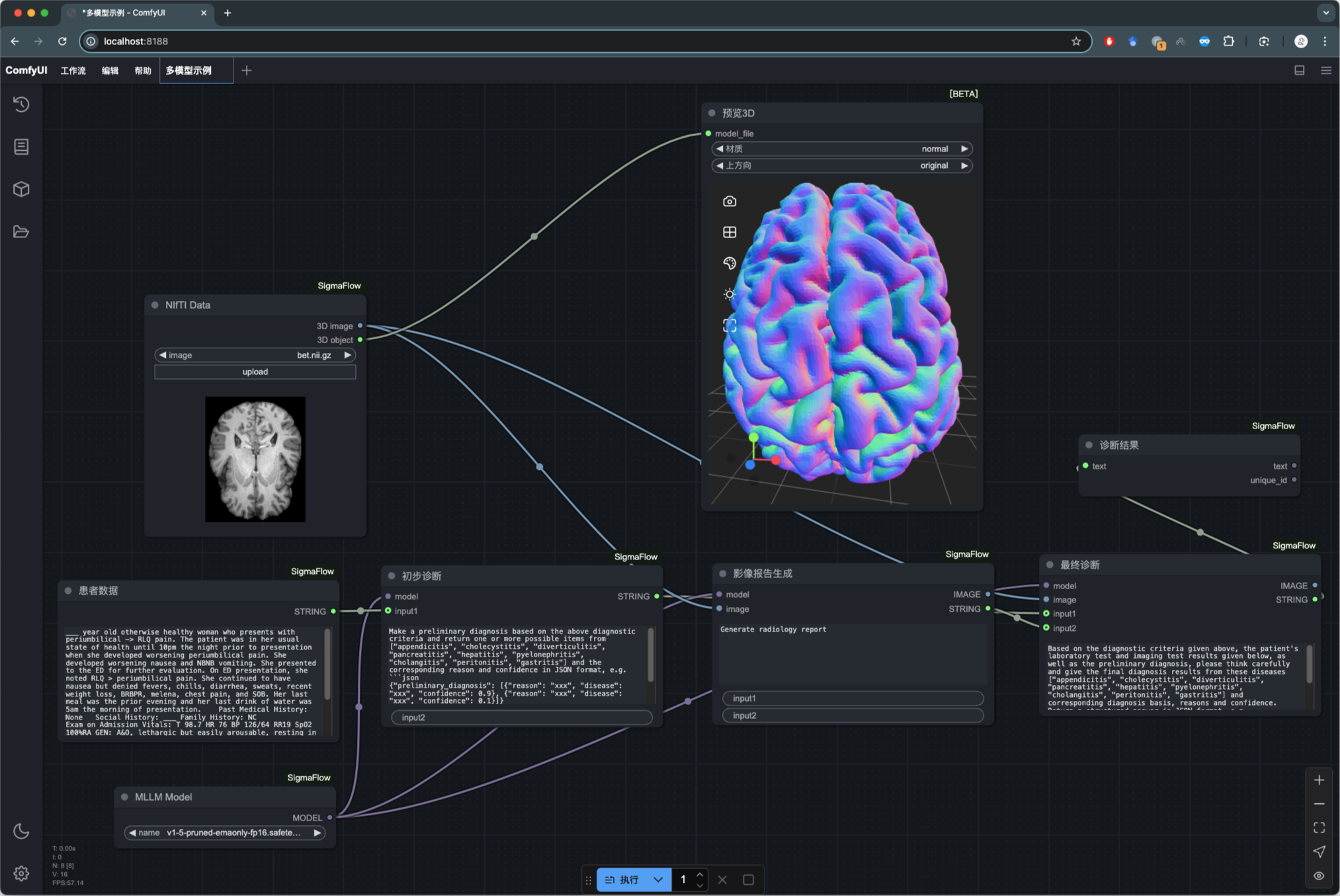
Task: Increase the batch count stepper
Action: tap(700, 875)
